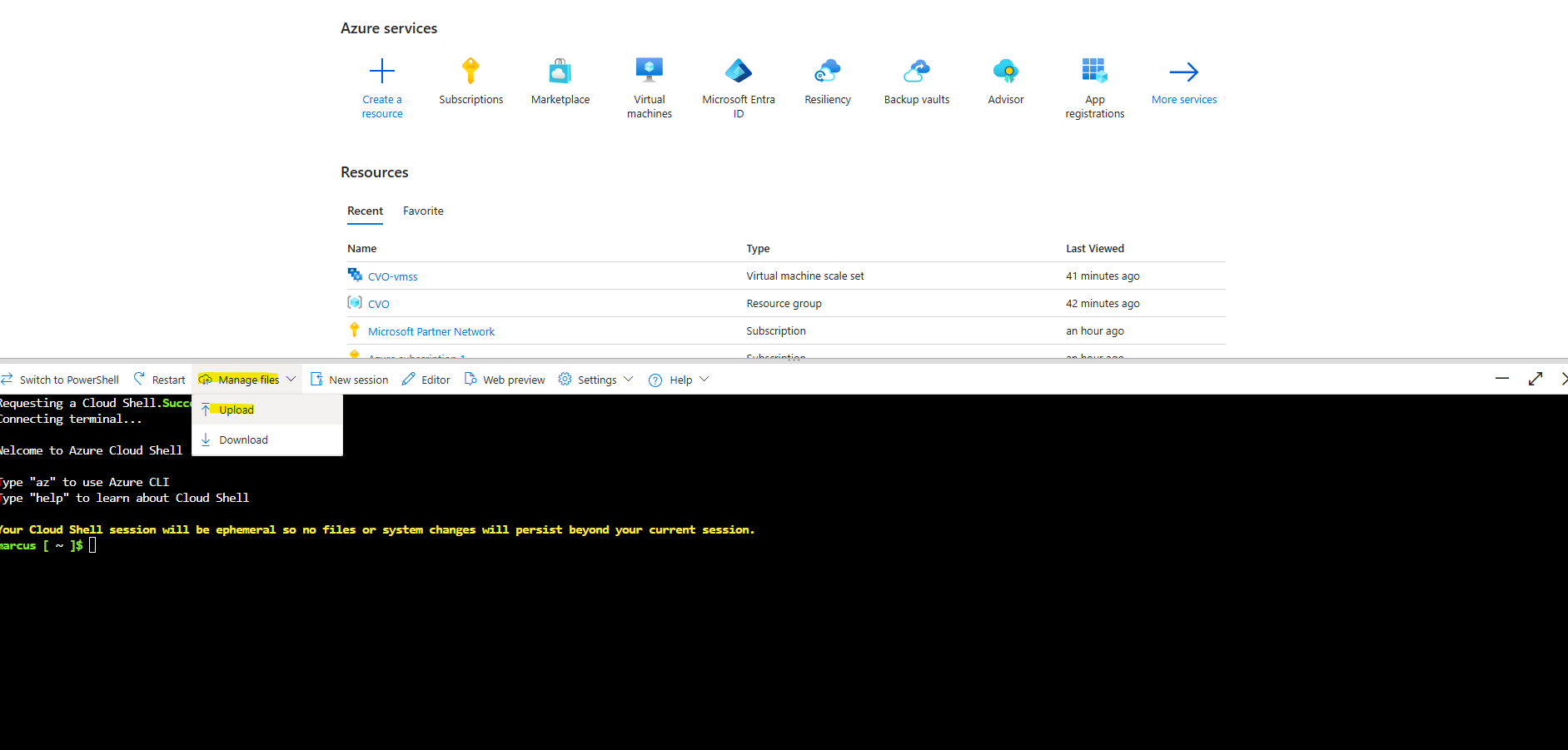Image resolution: width=1568 pixels, height=750 pixels.
Task: Minimize the Cloud Shell pane
Action: 1502,379
